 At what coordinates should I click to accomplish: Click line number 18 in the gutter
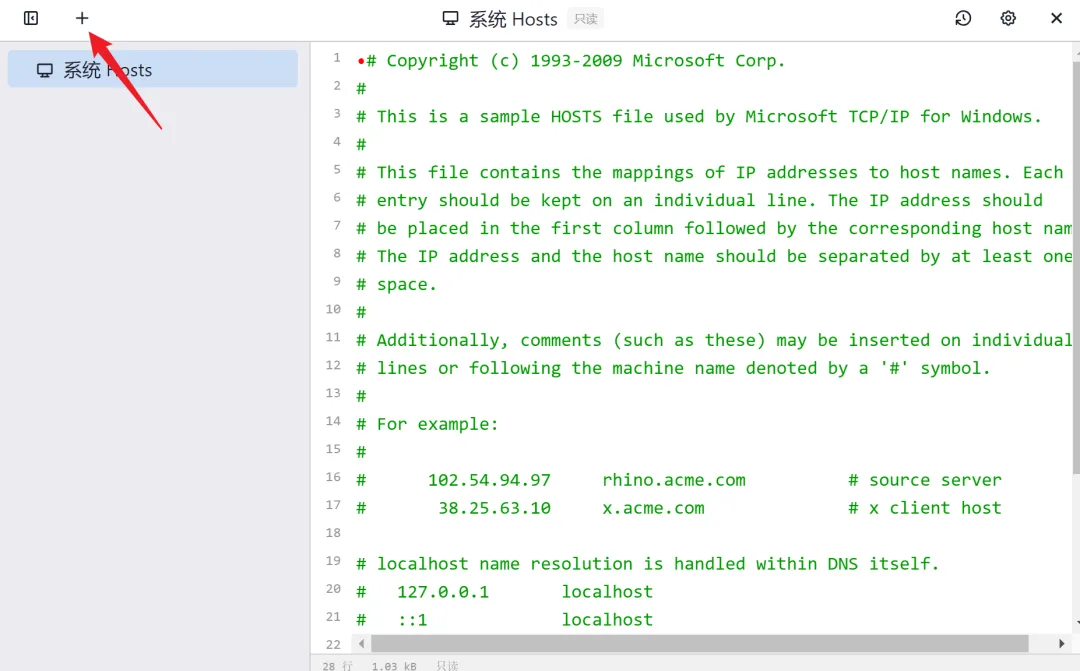[333, 533]
